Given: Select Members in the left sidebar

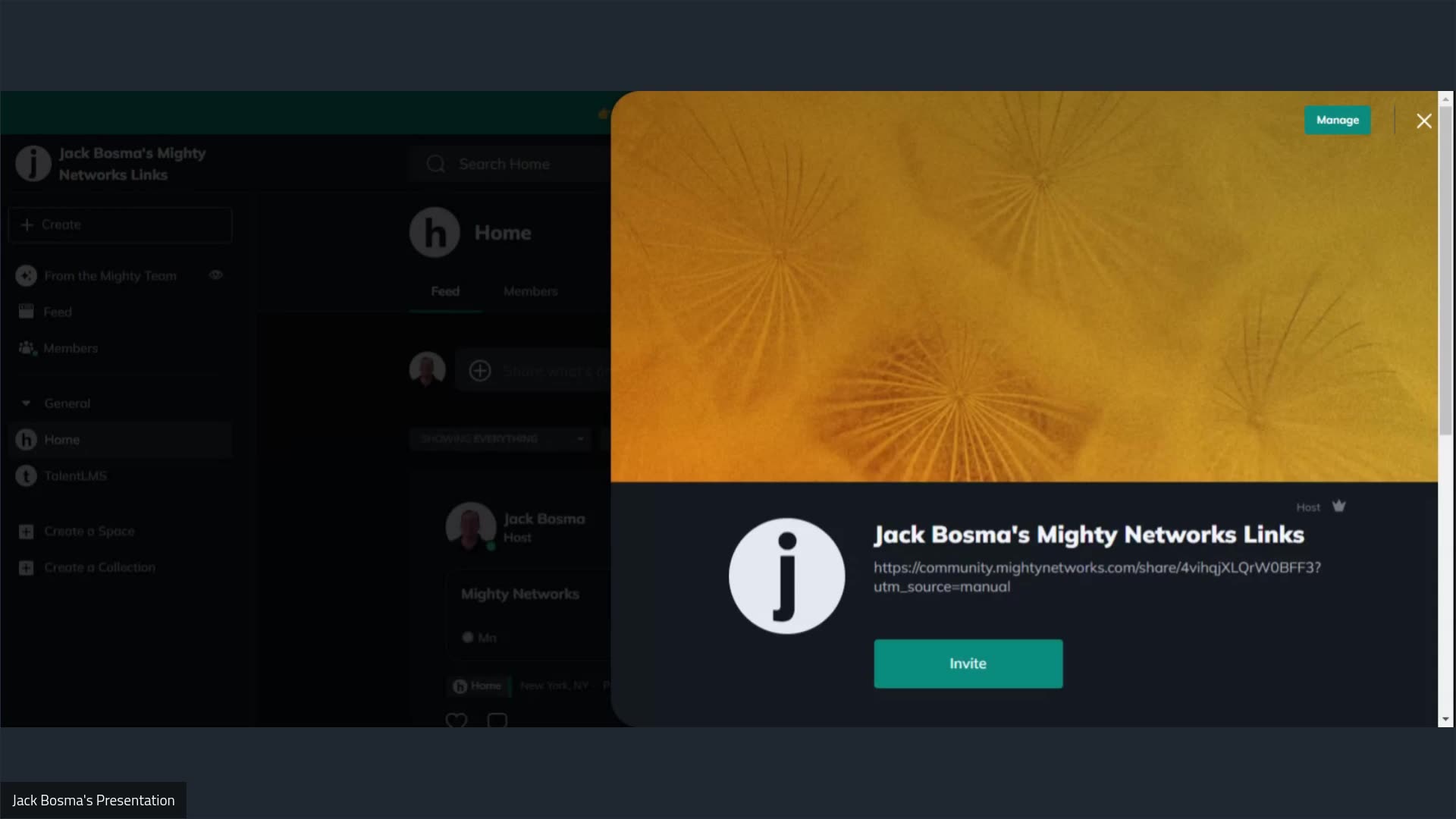Looking at the screenshot, I should point(70,347).
